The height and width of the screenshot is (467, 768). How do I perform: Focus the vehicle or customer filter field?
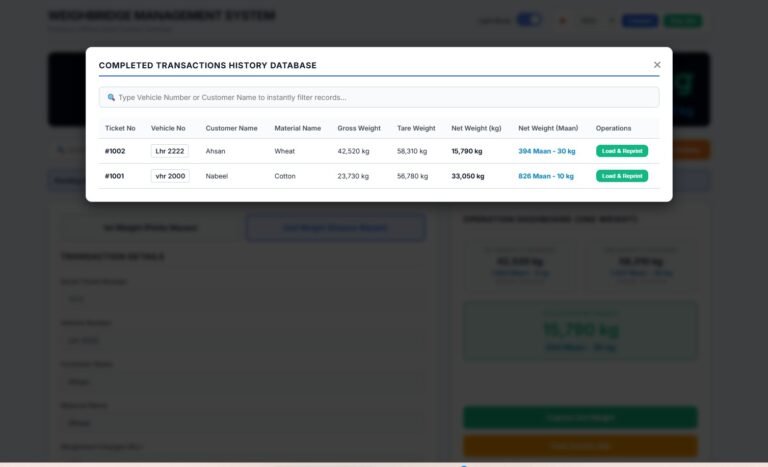coord(379,98)
